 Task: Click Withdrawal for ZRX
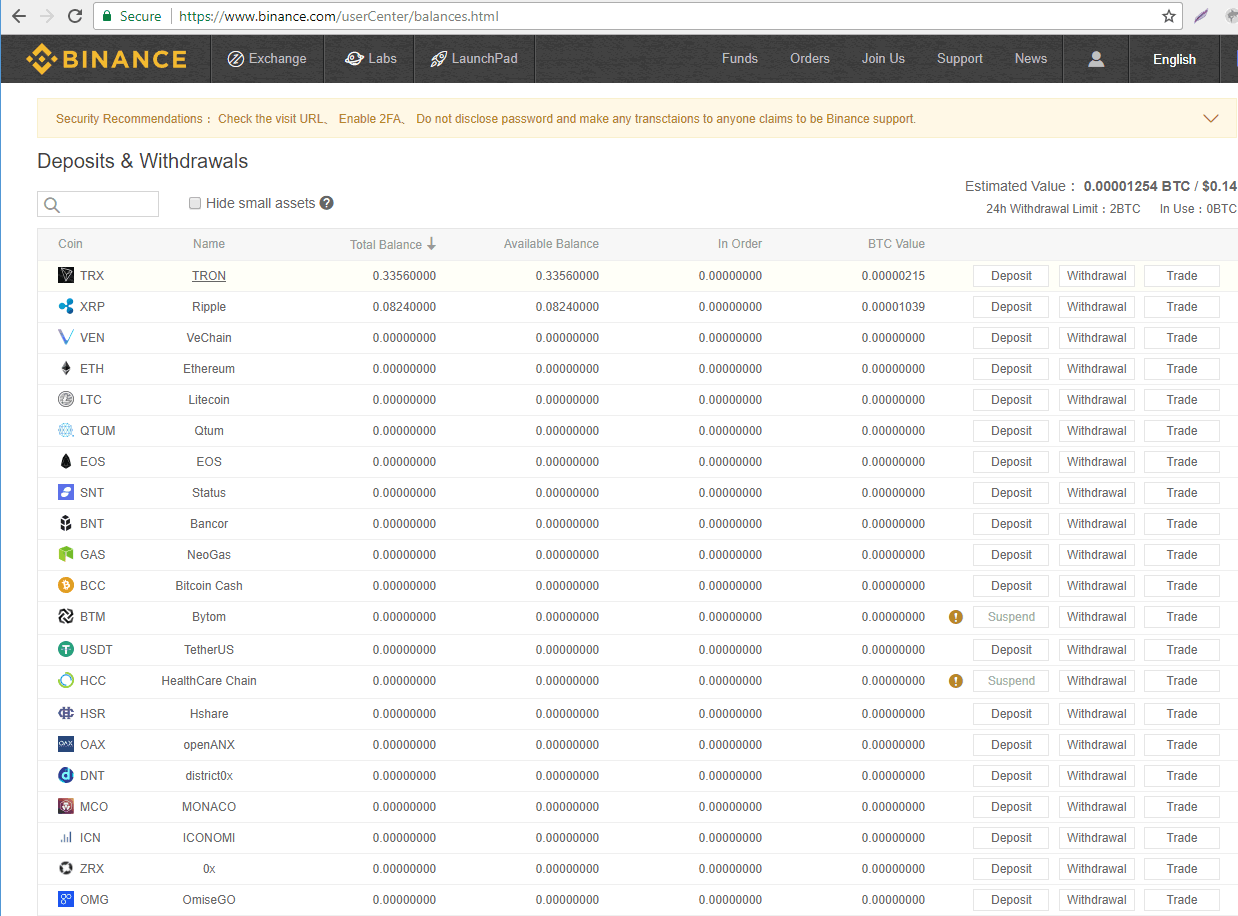[1097, 869]
